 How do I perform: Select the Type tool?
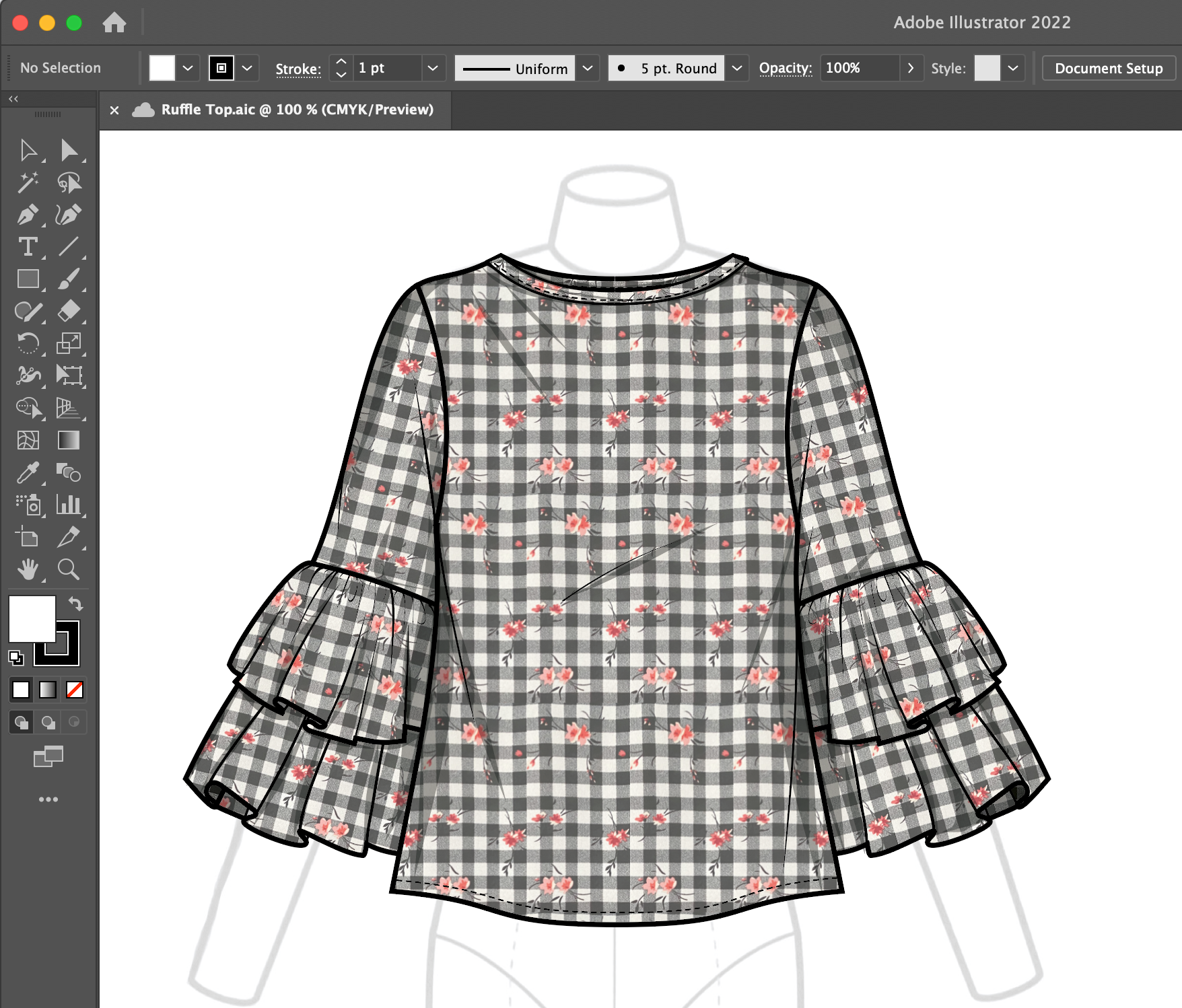(x=28, y=247)
